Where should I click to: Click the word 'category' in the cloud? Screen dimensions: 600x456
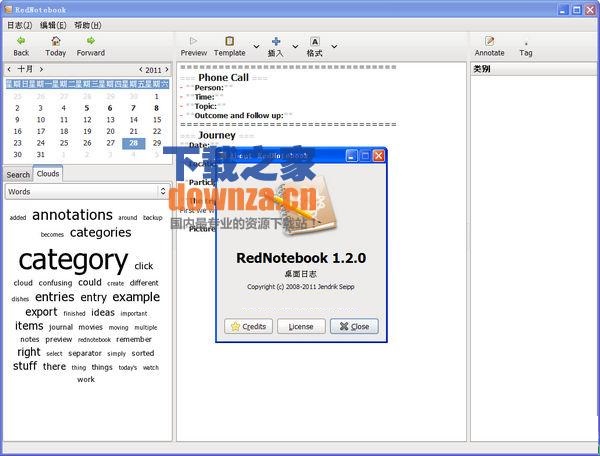point(73,261)
